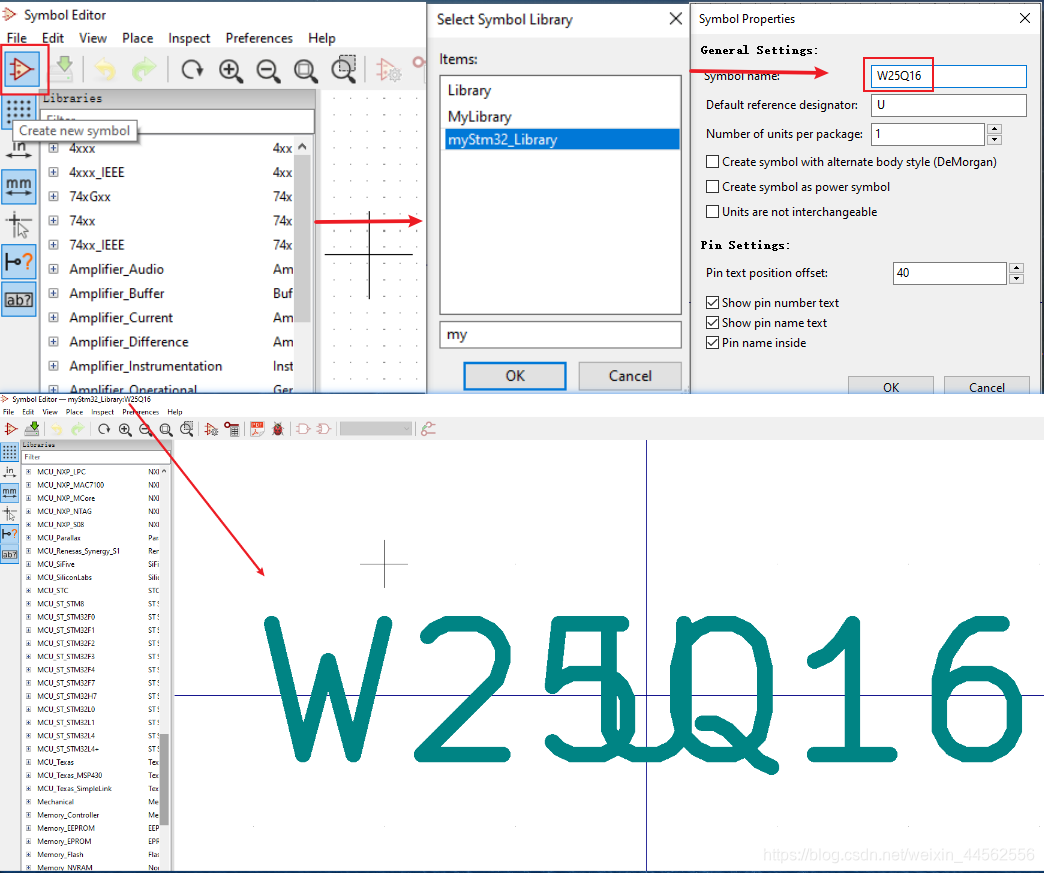Cancel the Symbol Properties dialog
The width and height of the screenshot is (1044, 873).
(x=987, y=386)
